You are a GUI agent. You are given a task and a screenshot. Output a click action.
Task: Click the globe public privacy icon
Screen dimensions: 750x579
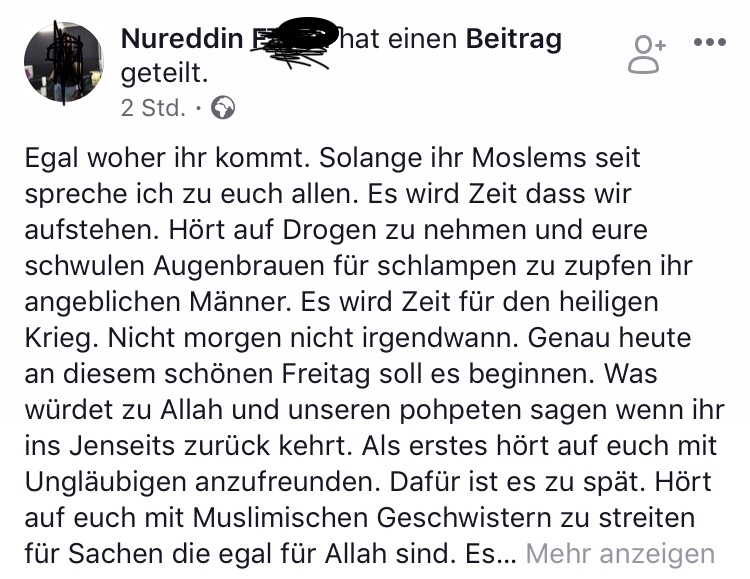224,108
